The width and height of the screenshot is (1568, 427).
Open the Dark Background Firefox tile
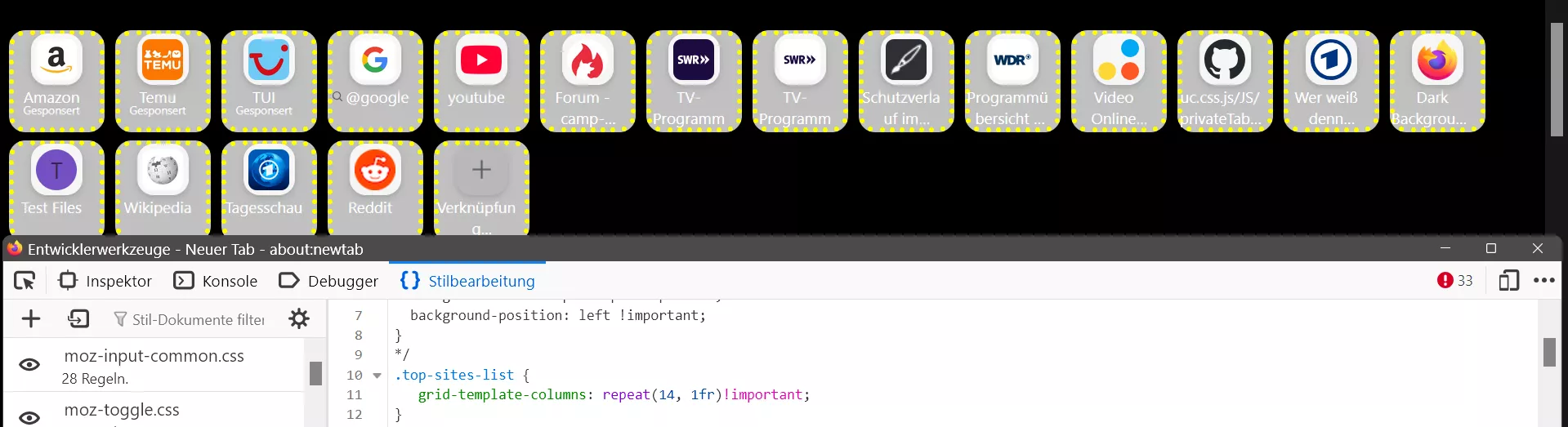(x=1437, y=81)
